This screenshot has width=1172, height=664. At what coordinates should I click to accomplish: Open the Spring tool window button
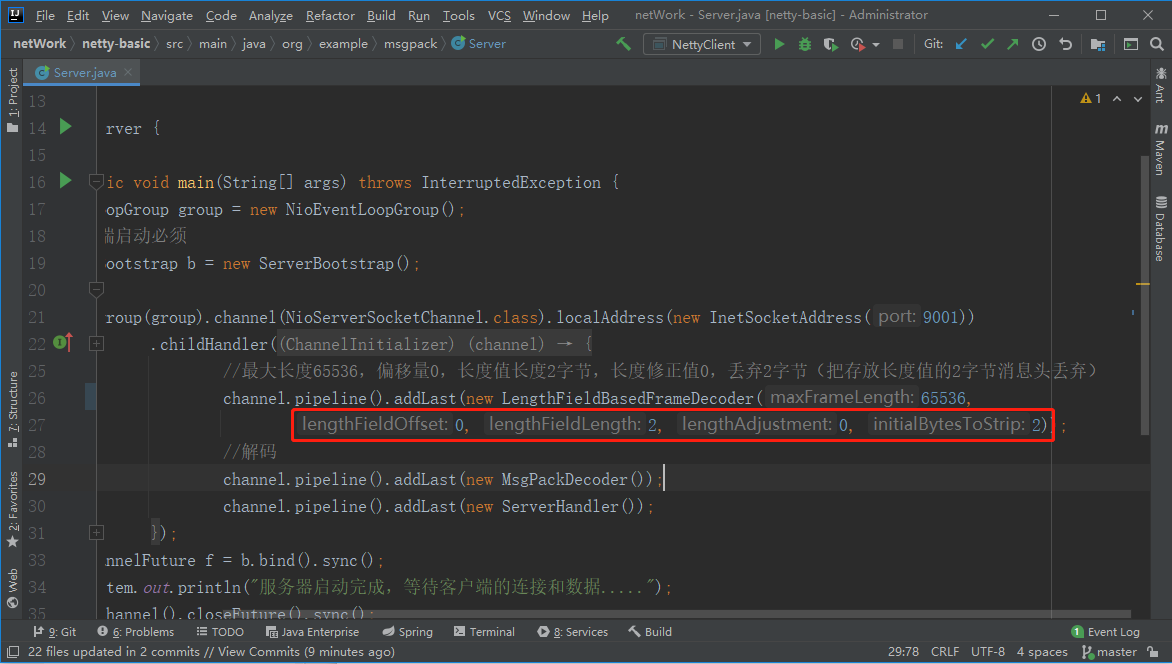[407, 632]
